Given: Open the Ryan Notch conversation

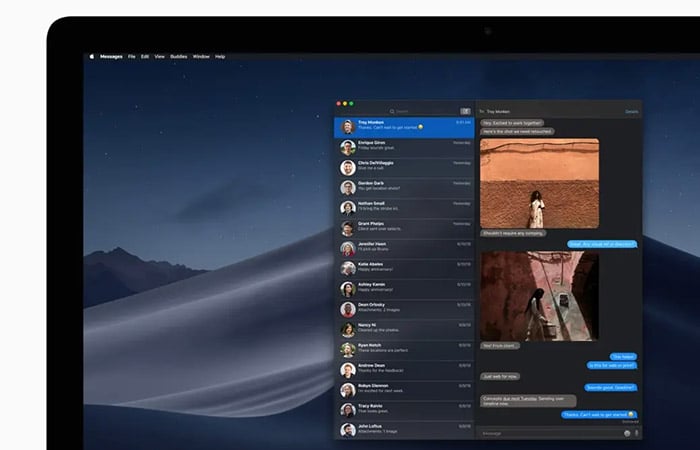Looking at the screenshot, I should (404, 350).
